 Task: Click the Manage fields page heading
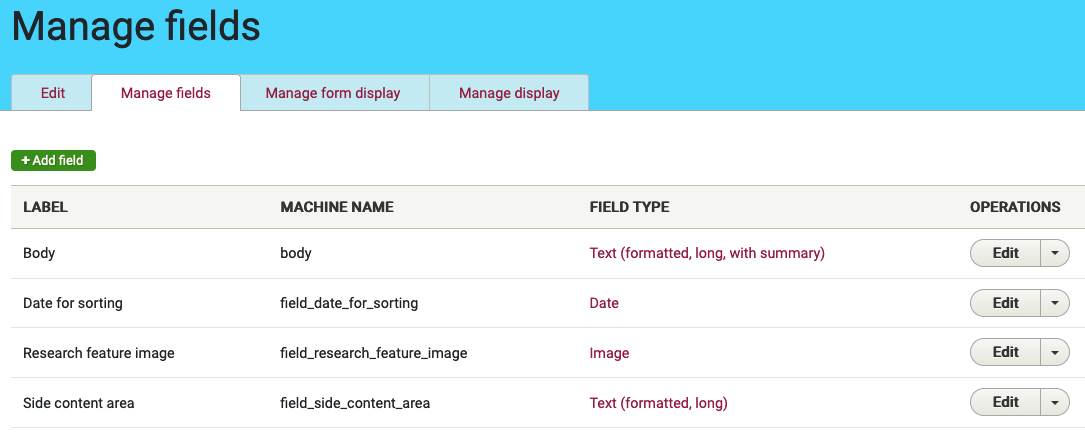[x=136, y=26]
